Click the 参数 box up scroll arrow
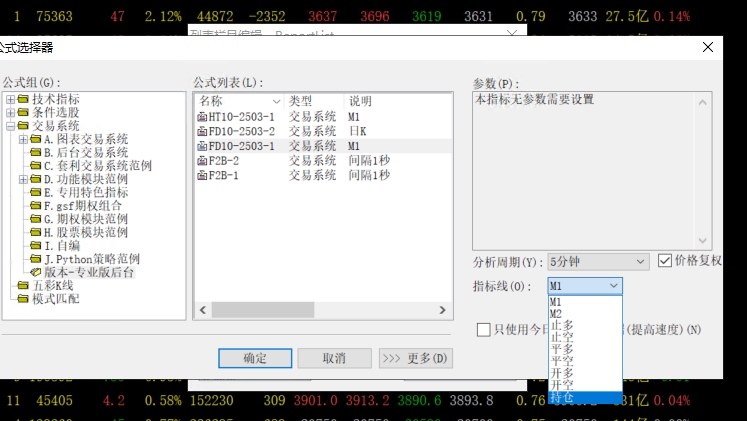This screenshot has width=747, height=421. (703, 102)
